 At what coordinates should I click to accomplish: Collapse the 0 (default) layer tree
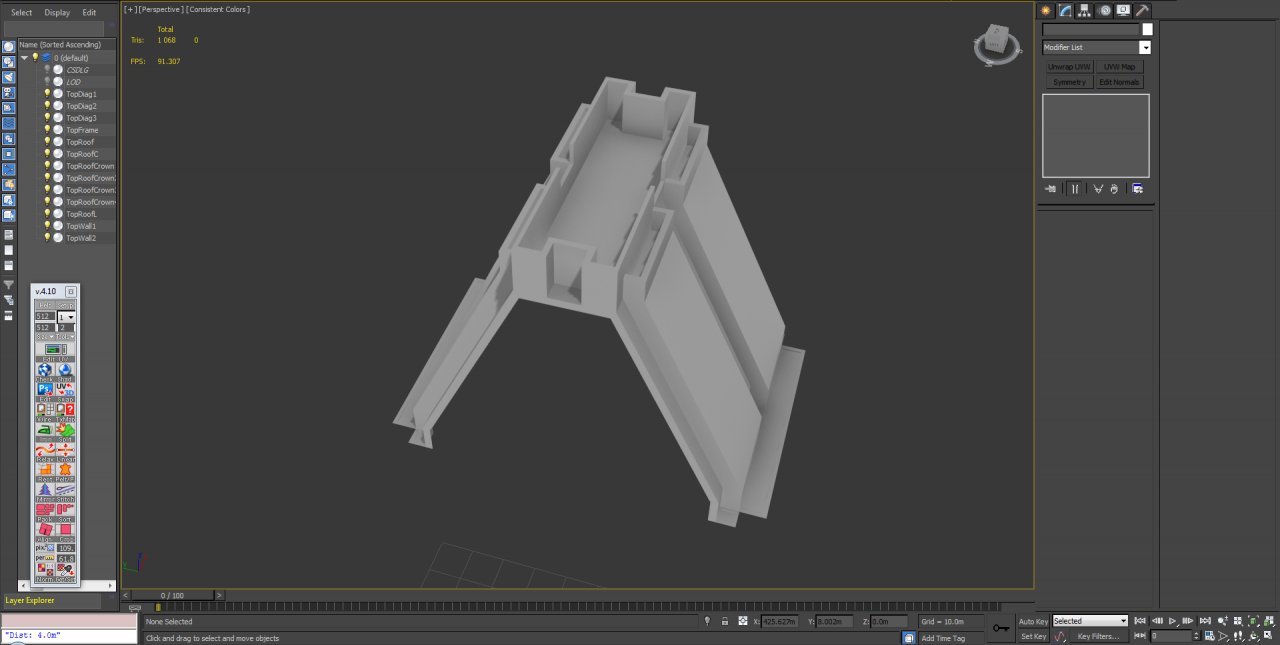click(x=24, y=58)
